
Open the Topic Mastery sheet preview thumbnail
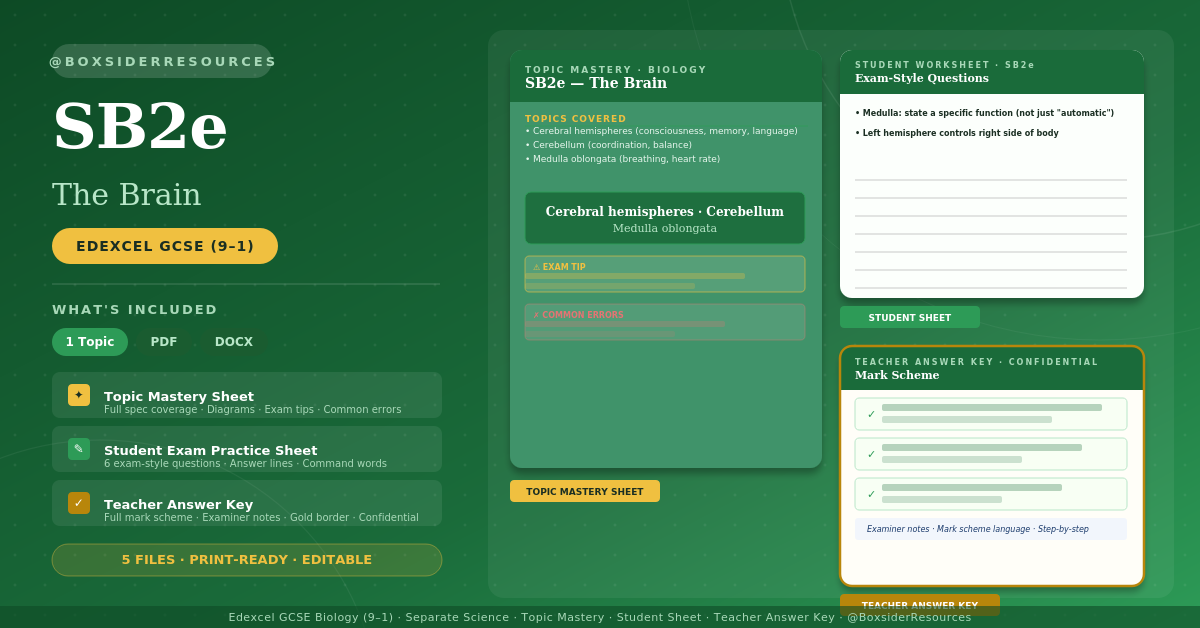666,259
